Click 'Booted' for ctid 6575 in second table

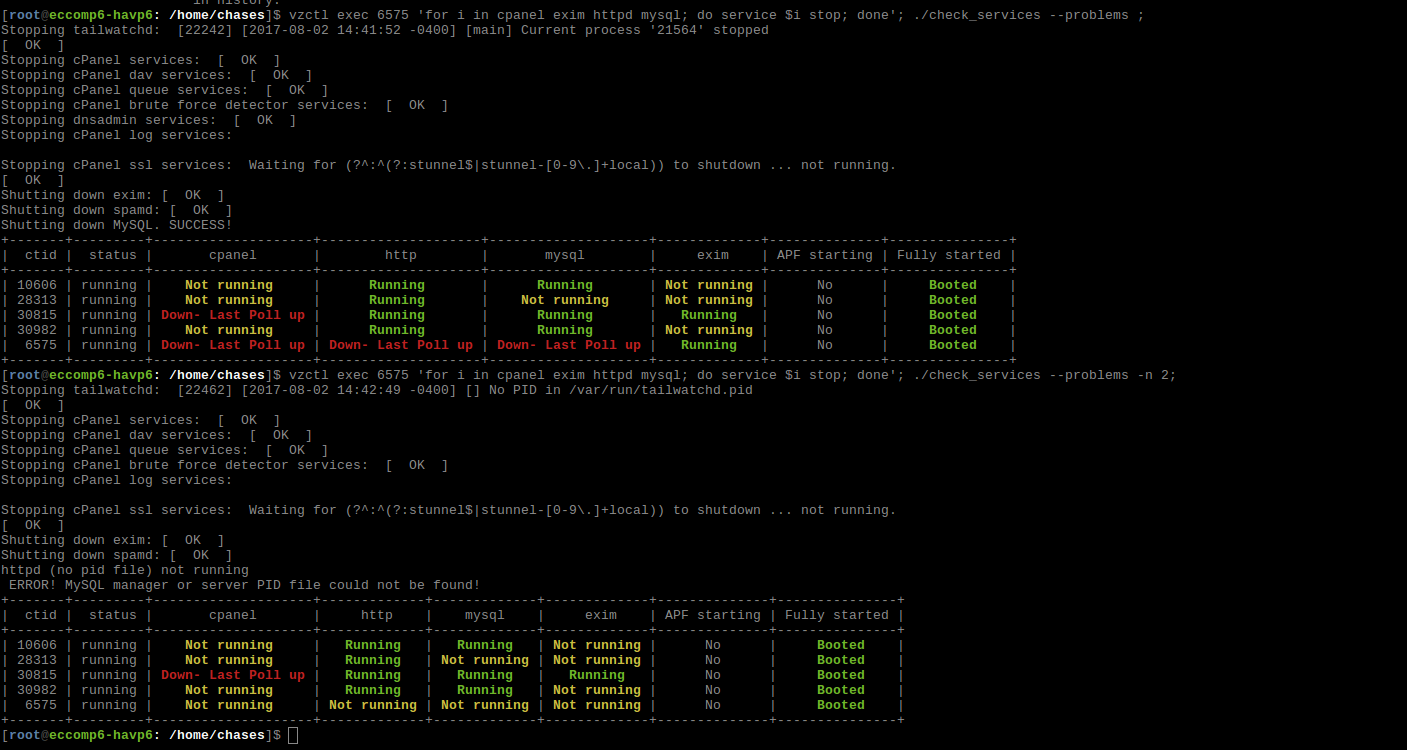[x=840, y=705]
